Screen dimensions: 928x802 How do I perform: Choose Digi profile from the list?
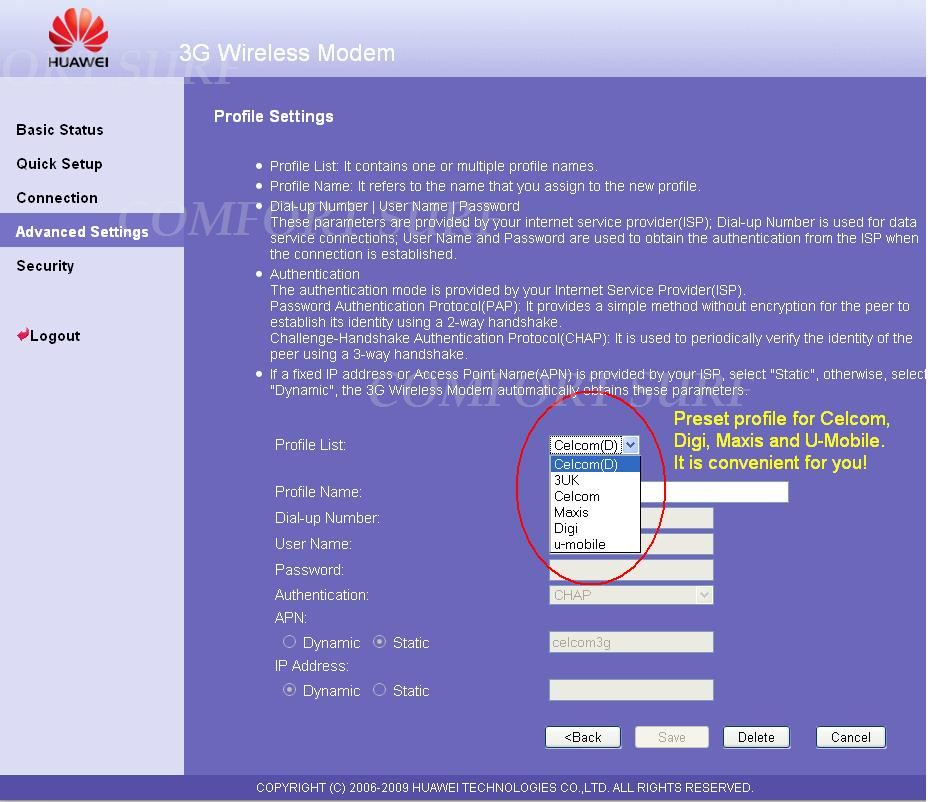click(566, 528)
